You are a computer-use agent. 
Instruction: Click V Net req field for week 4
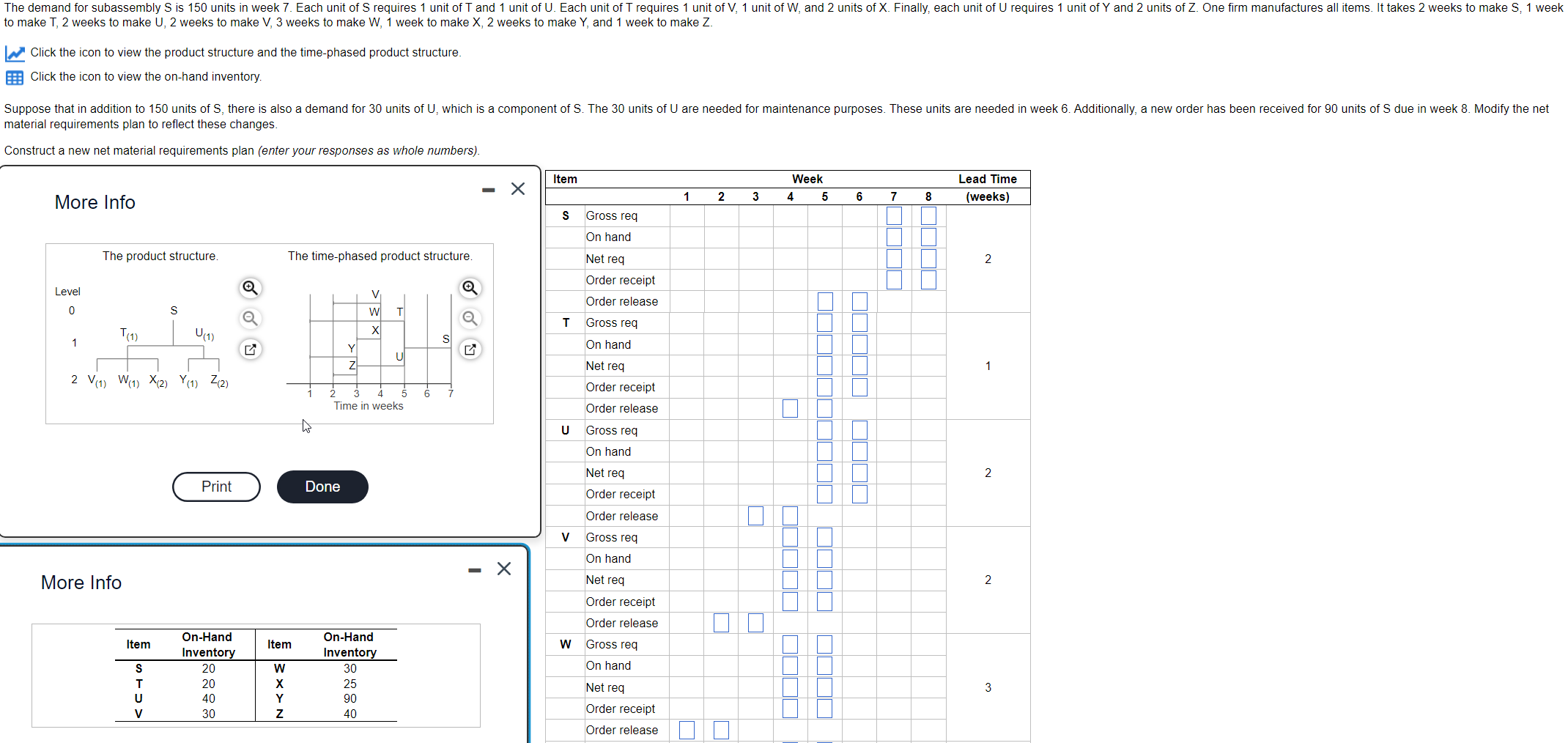[790, 580]
